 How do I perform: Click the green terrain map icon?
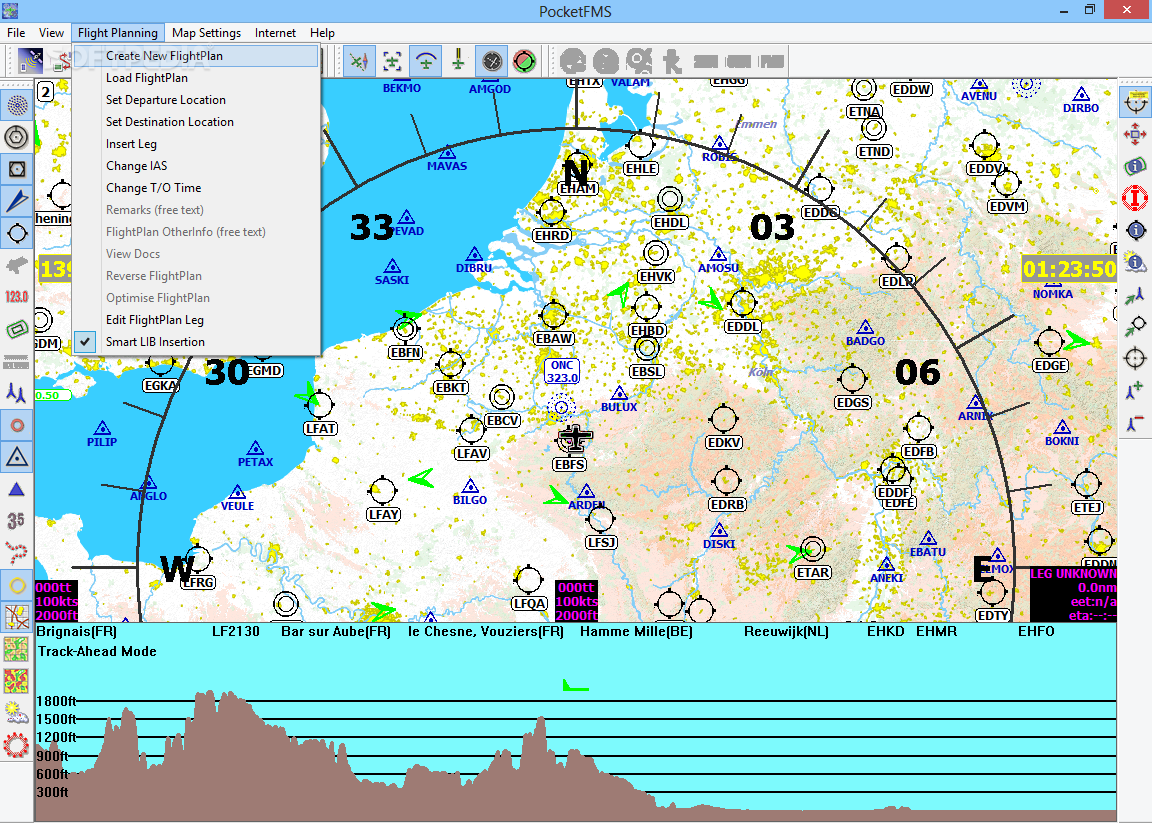pos(17,649)
